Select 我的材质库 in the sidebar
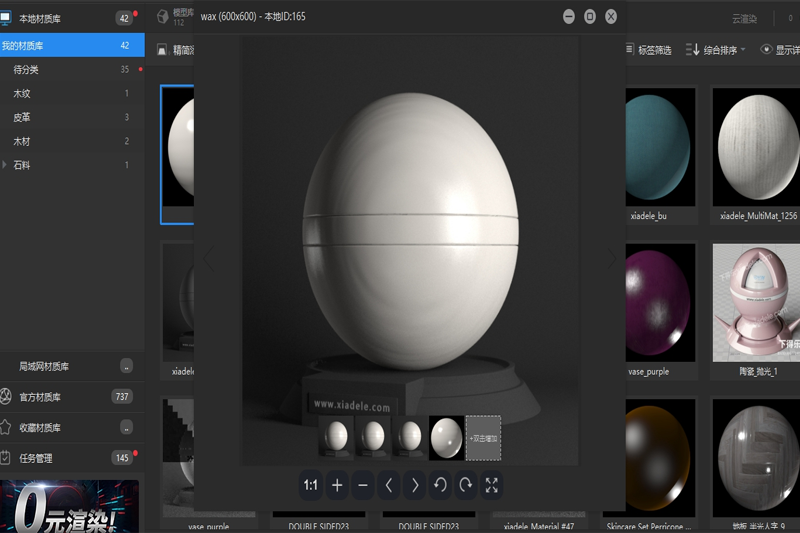Image resolution: width=800 pixels, height=533 pixels. [72, 45]
